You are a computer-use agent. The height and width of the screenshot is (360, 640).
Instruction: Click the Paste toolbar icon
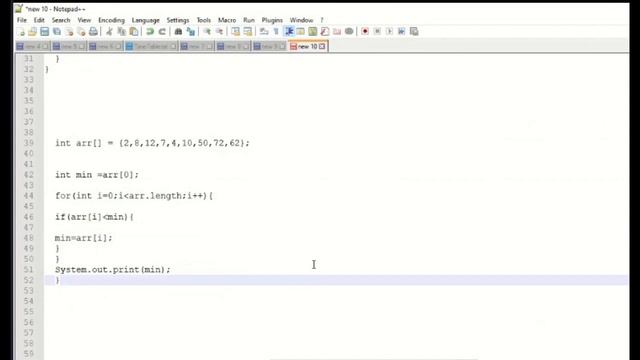coord(134,31)
